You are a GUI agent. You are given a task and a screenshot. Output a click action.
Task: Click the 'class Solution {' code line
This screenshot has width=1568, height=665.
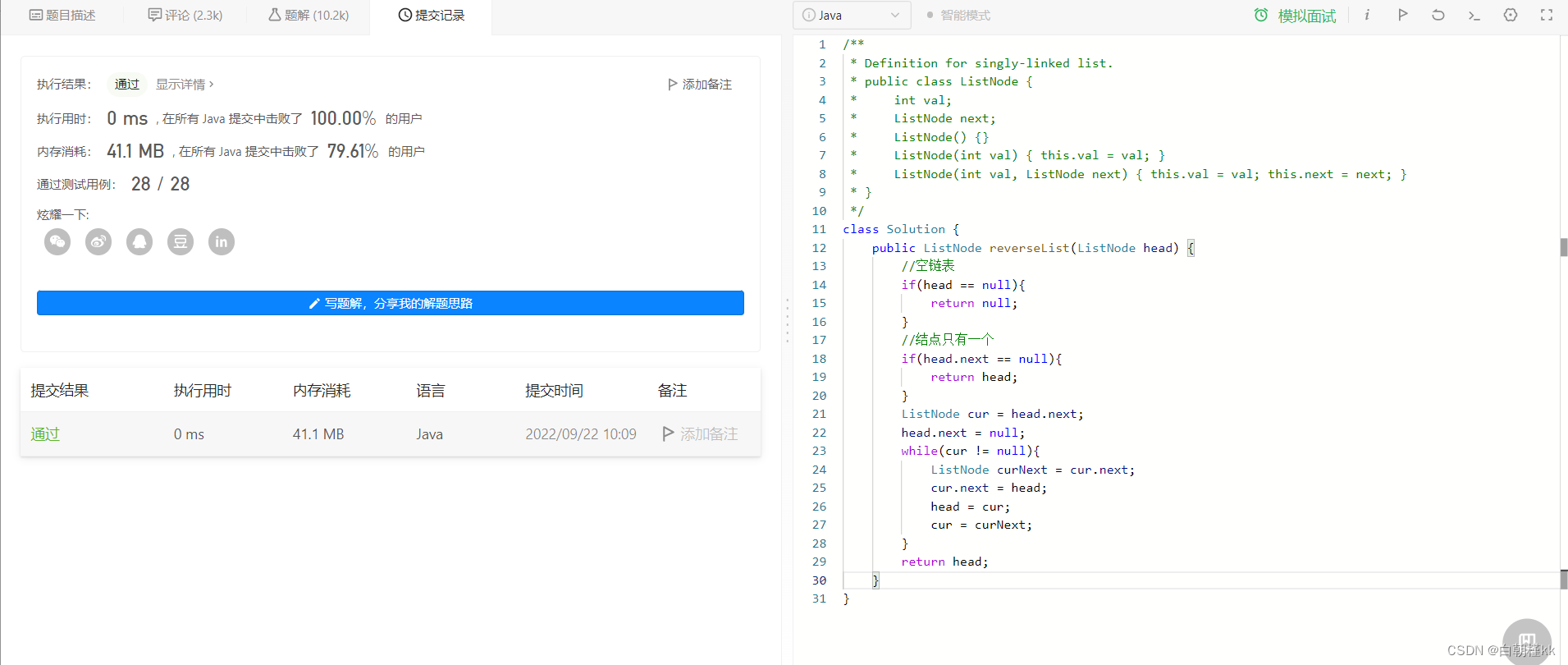901,229
